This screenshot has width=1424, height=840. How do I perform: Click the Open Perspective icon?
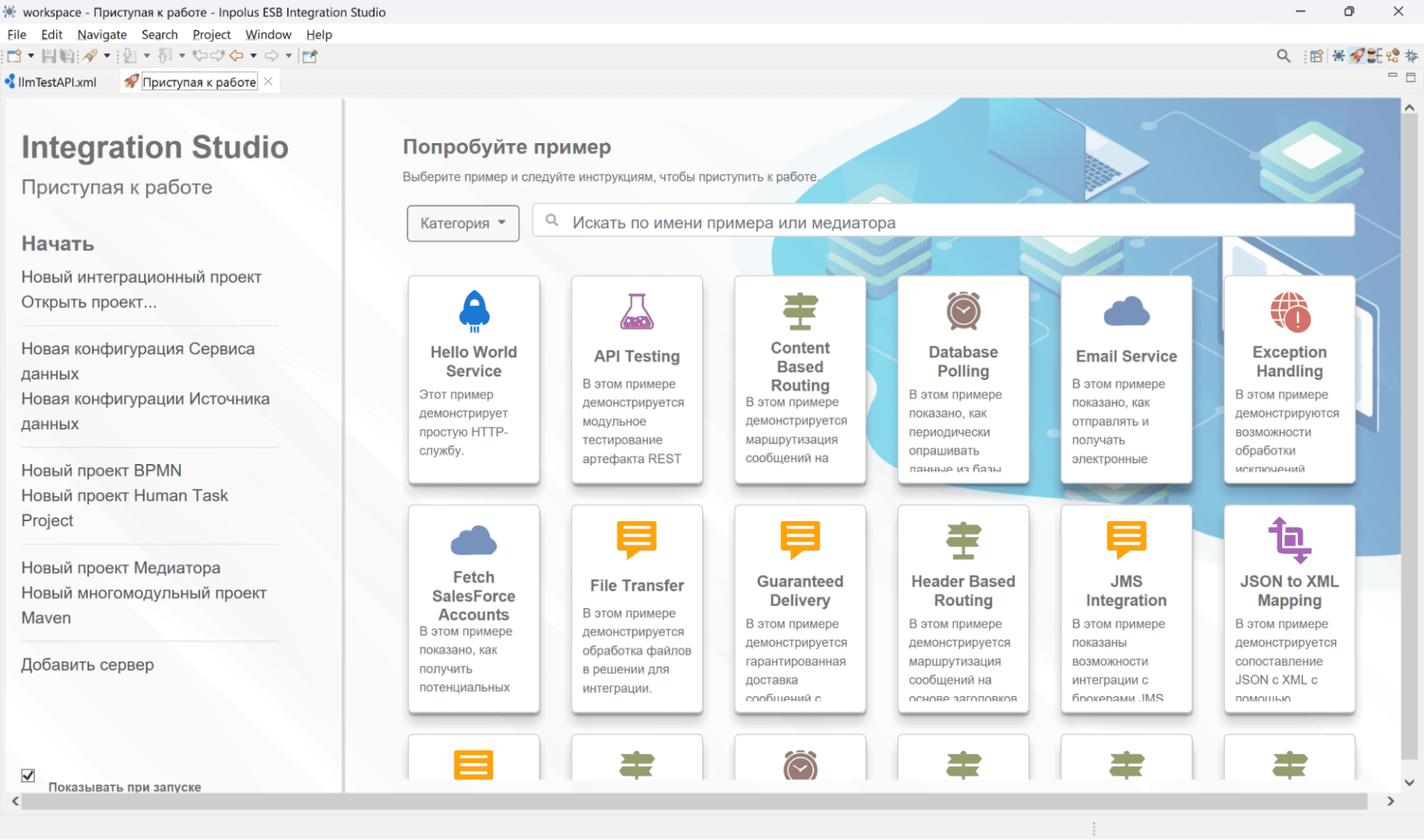[1316, 56]
